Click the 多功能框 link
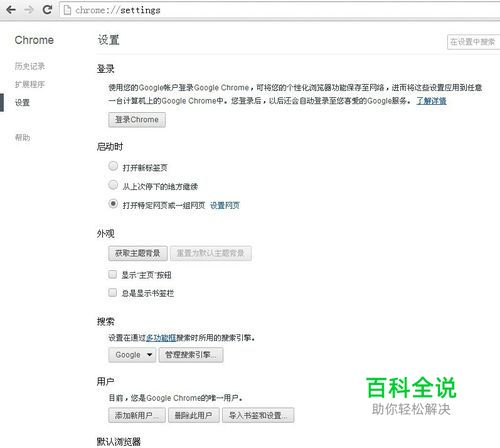This screenshot has width=500, height=448. pyautogui.click(x=161, y=338)
